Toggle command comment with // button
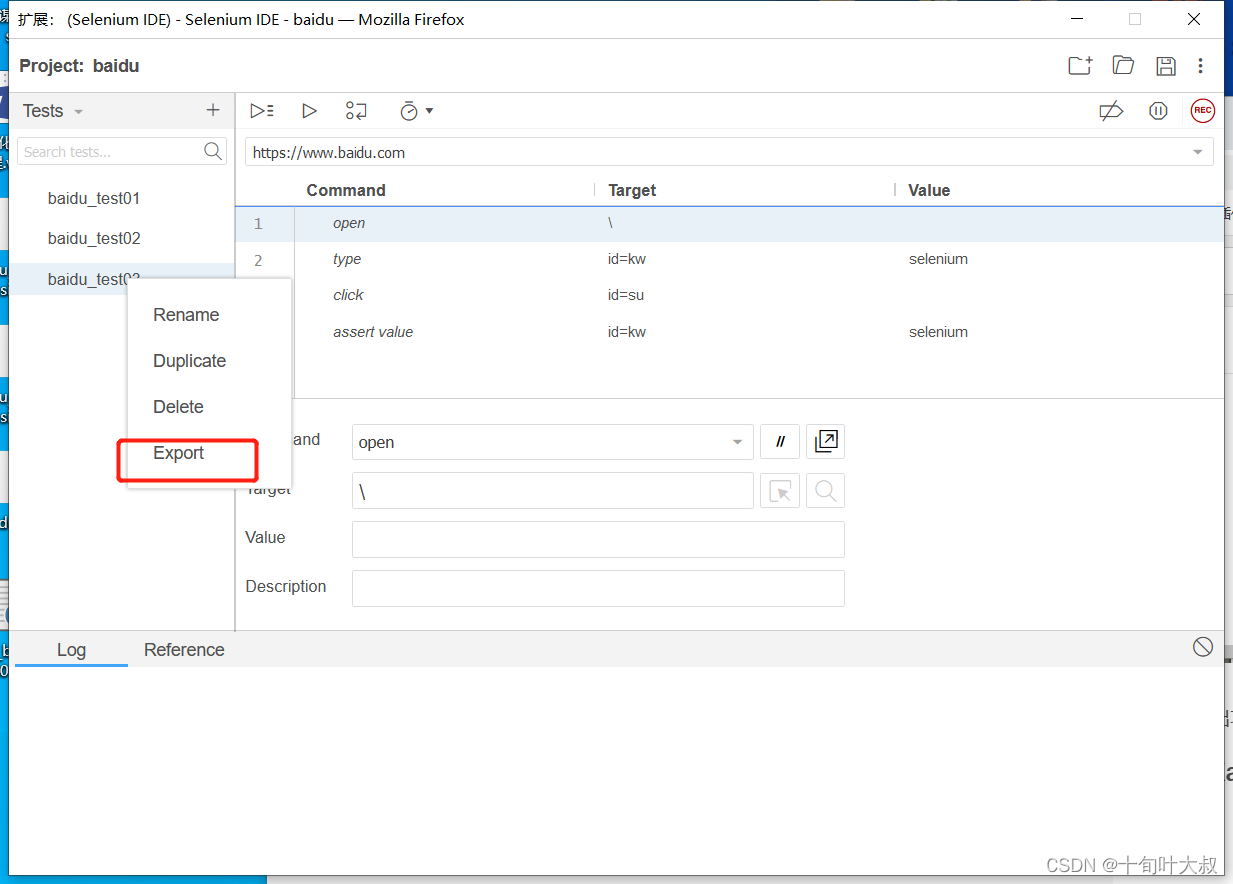1233x884 pixels. [780, 442]
